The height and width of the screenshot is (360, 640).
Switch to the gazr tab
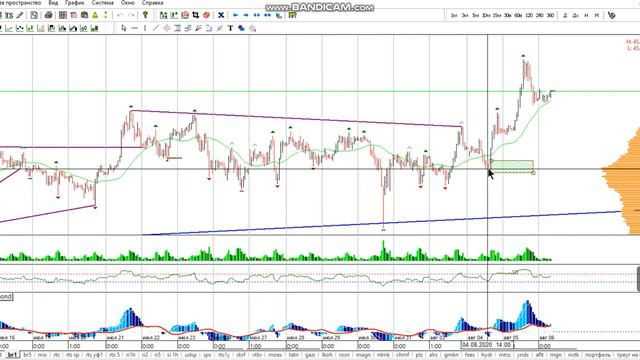click(310, 355)
